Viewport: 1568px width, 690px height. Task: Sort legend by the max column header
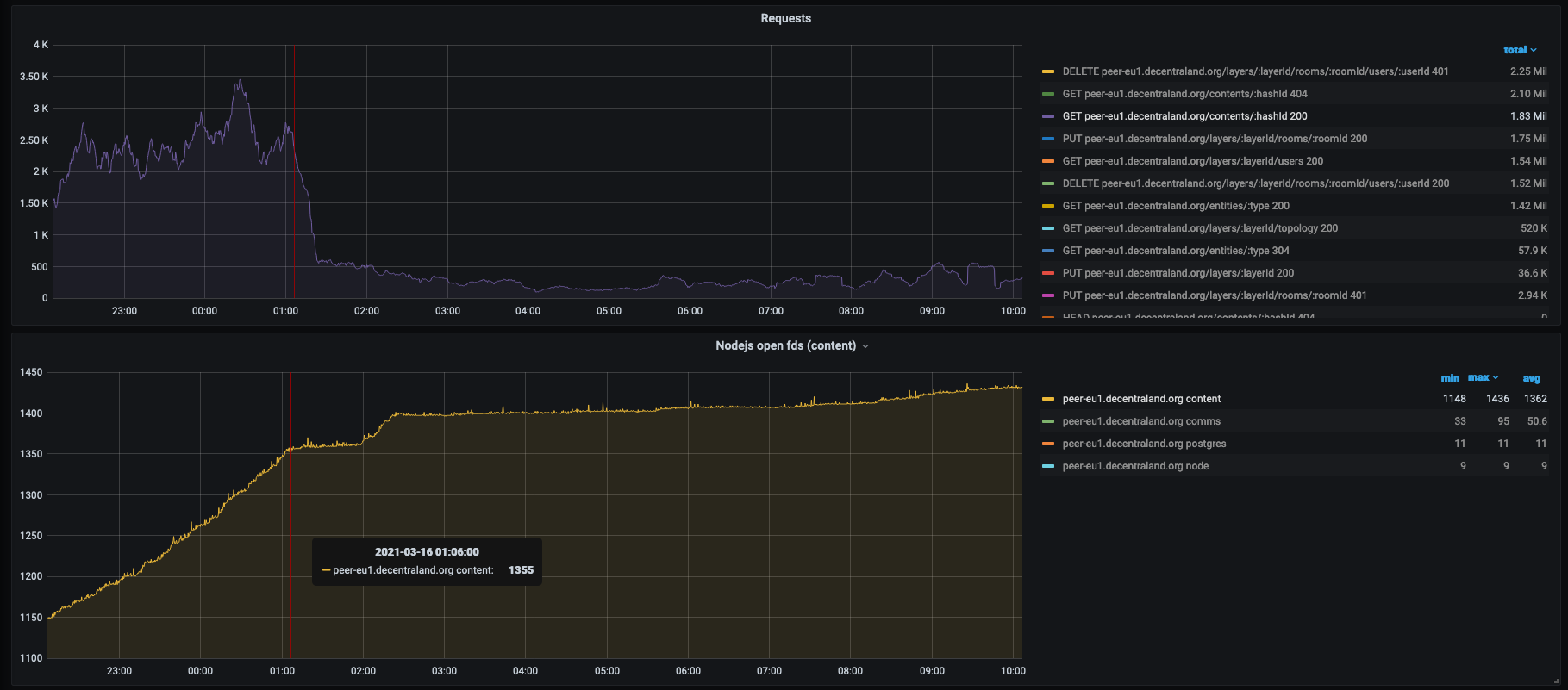coord(1484,377)
